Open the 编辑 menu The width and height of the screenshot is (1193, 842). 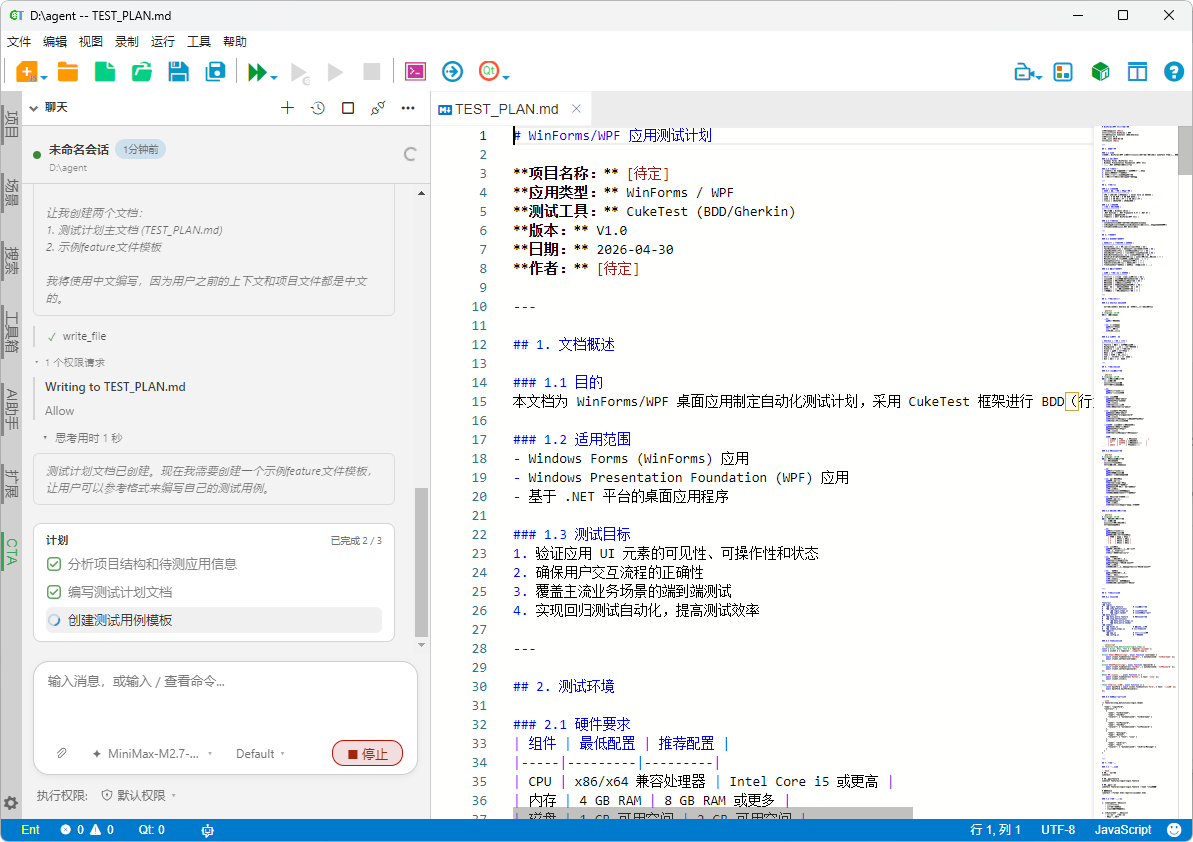click(x=55, y=42)
